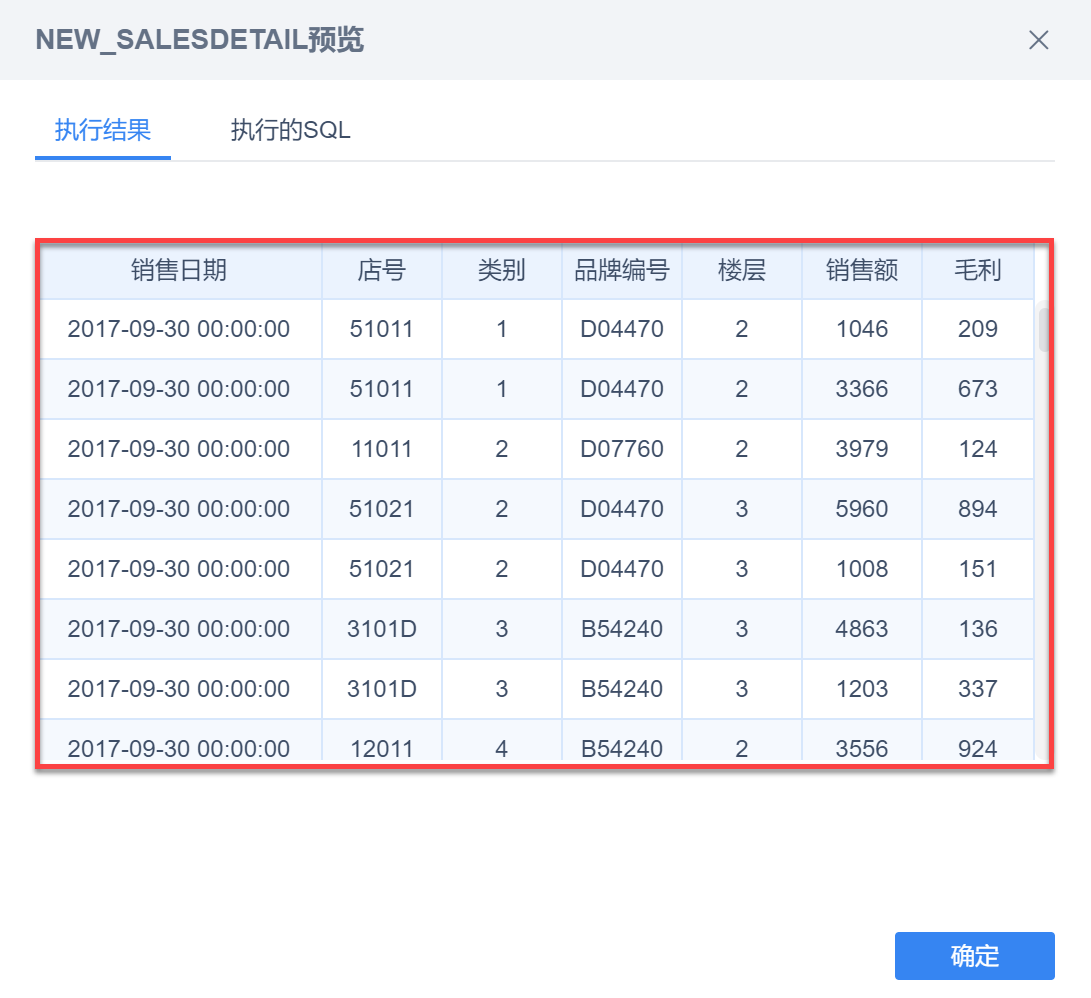The image size is (1091, 998).
Task: Click the 店号 column header
Action: tap(381, 270)
